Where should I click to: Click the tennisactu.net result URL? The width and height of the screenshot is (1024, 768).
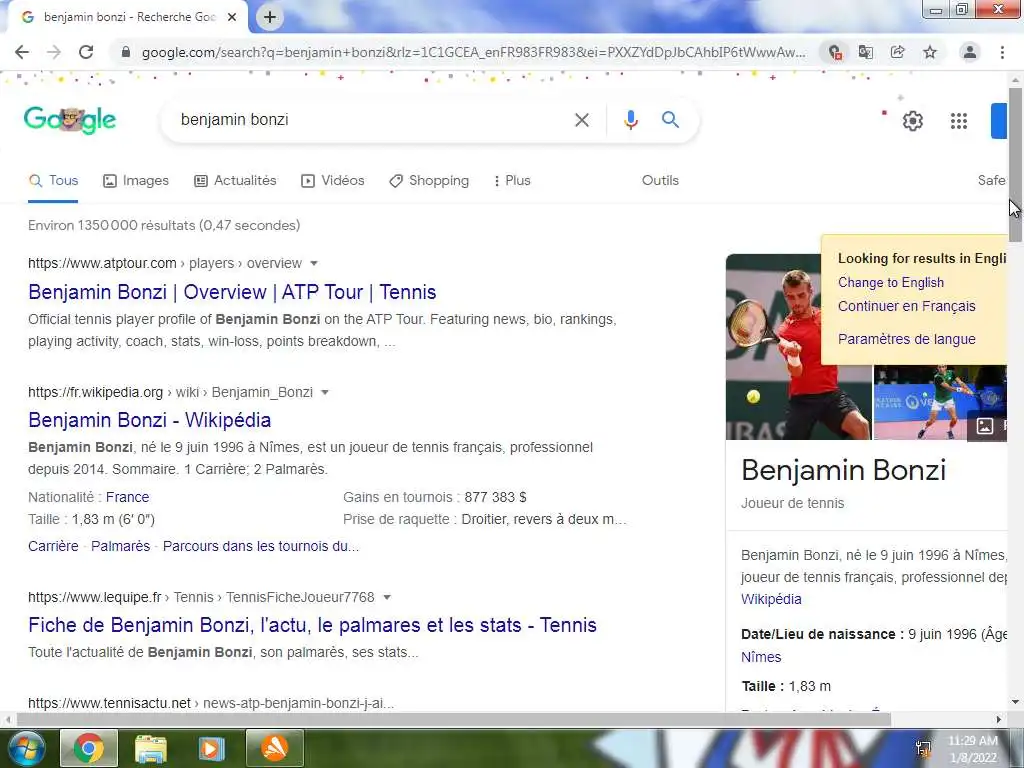coord(211,703)
